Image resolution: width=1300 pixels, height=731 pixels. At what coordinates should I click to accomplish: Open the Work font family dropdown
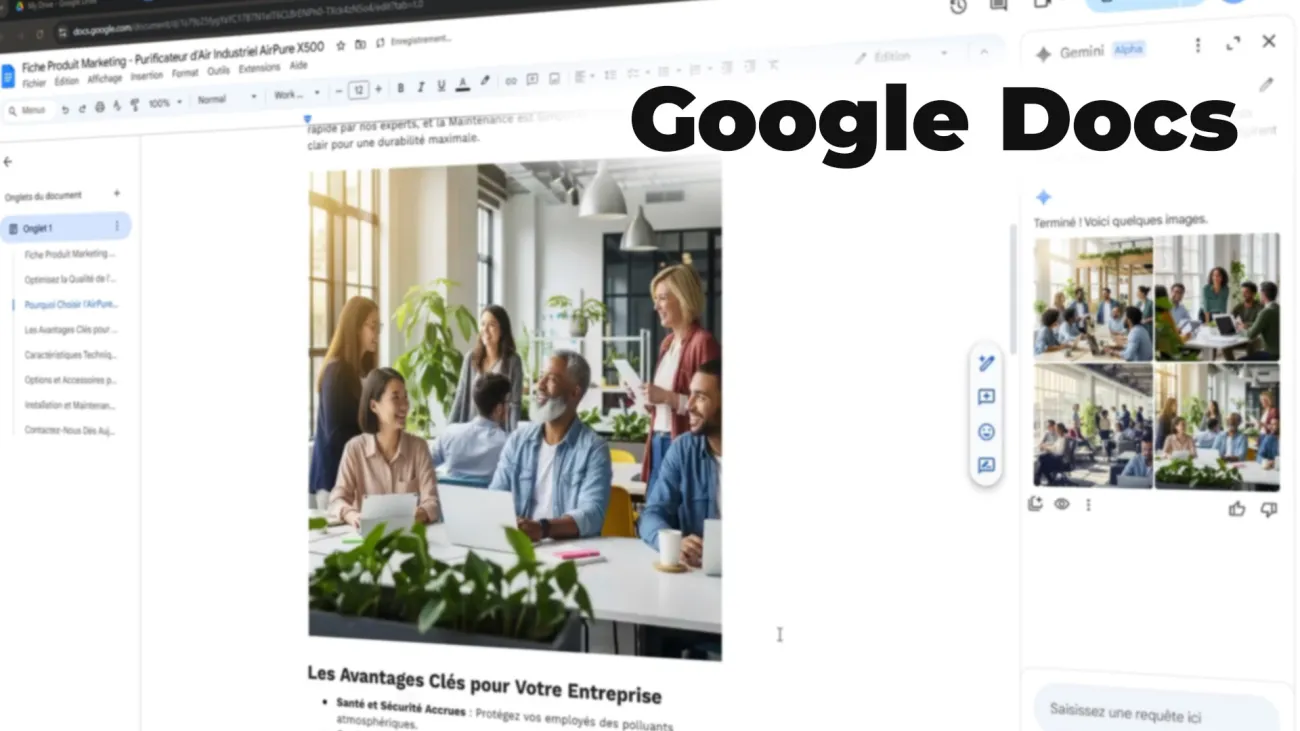pyautogui.click(x=297, y=94)
